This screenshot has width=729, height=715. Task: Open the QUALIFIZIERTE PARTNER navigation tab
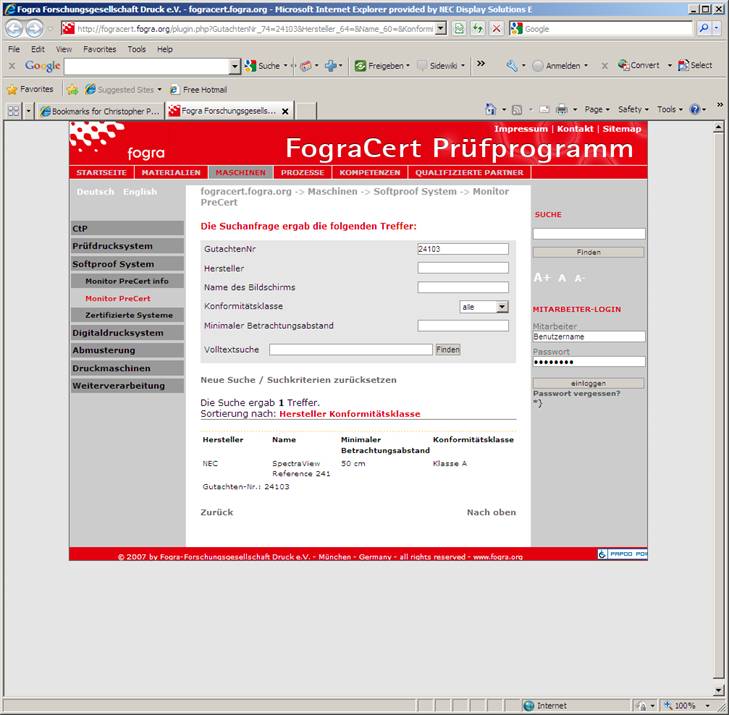click(x=469, y=172)
